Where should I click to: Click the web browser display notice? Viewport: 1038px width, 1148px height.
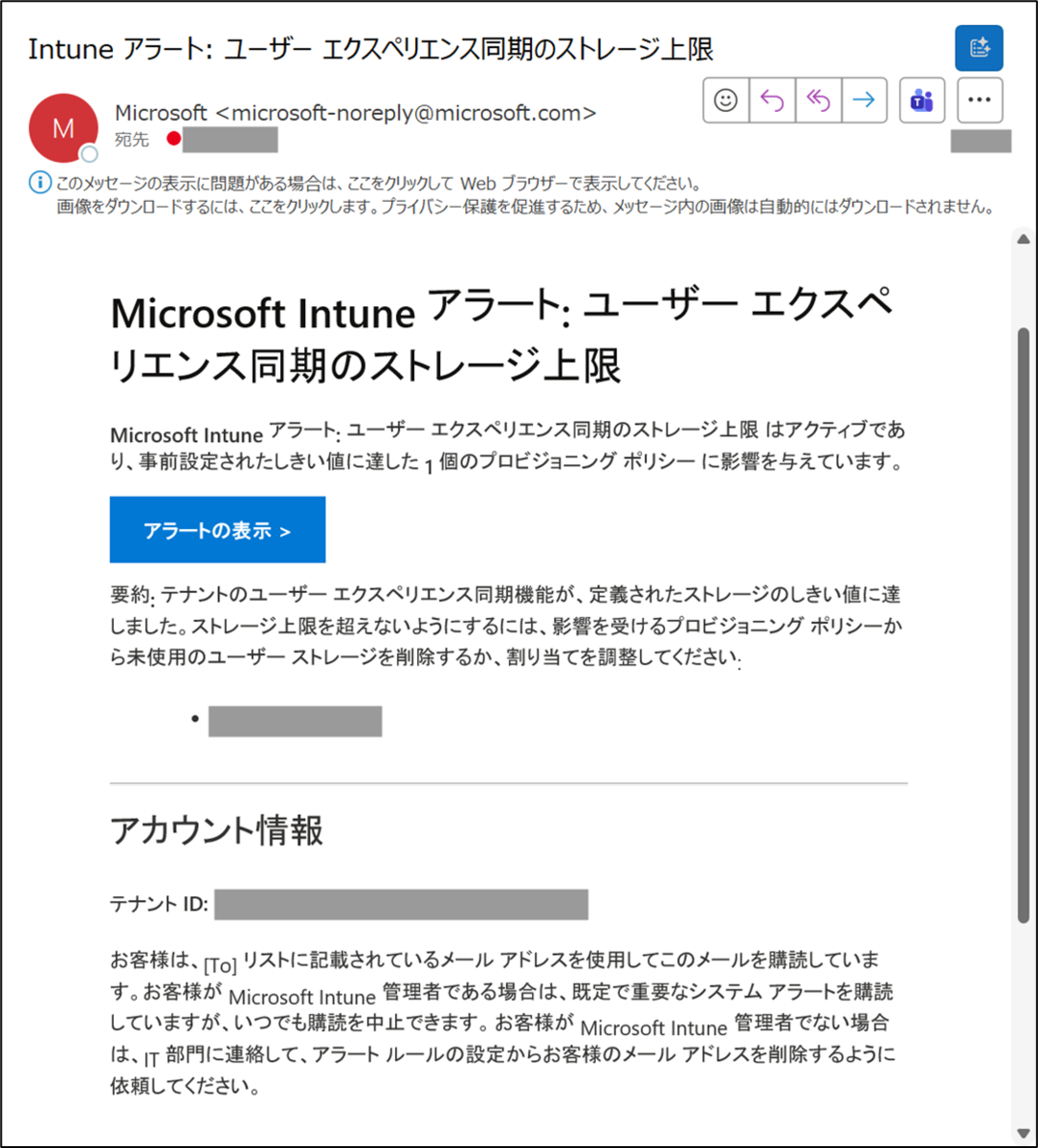[x=380, y=183]
